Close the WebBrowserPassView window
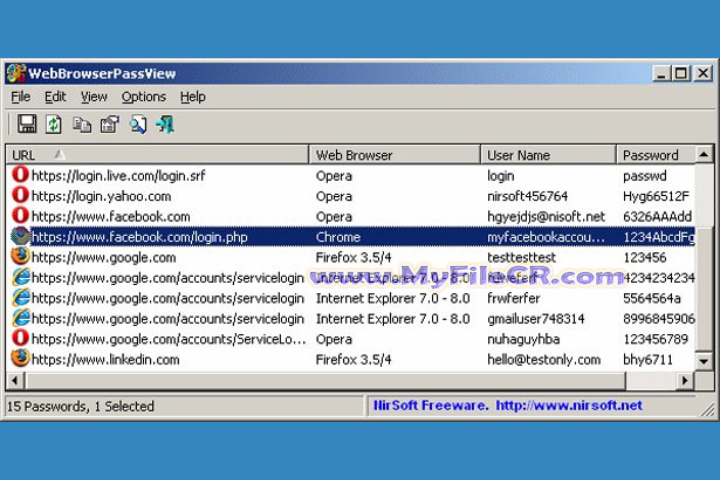This screenshot has height=480, width=720. point(703,73)
